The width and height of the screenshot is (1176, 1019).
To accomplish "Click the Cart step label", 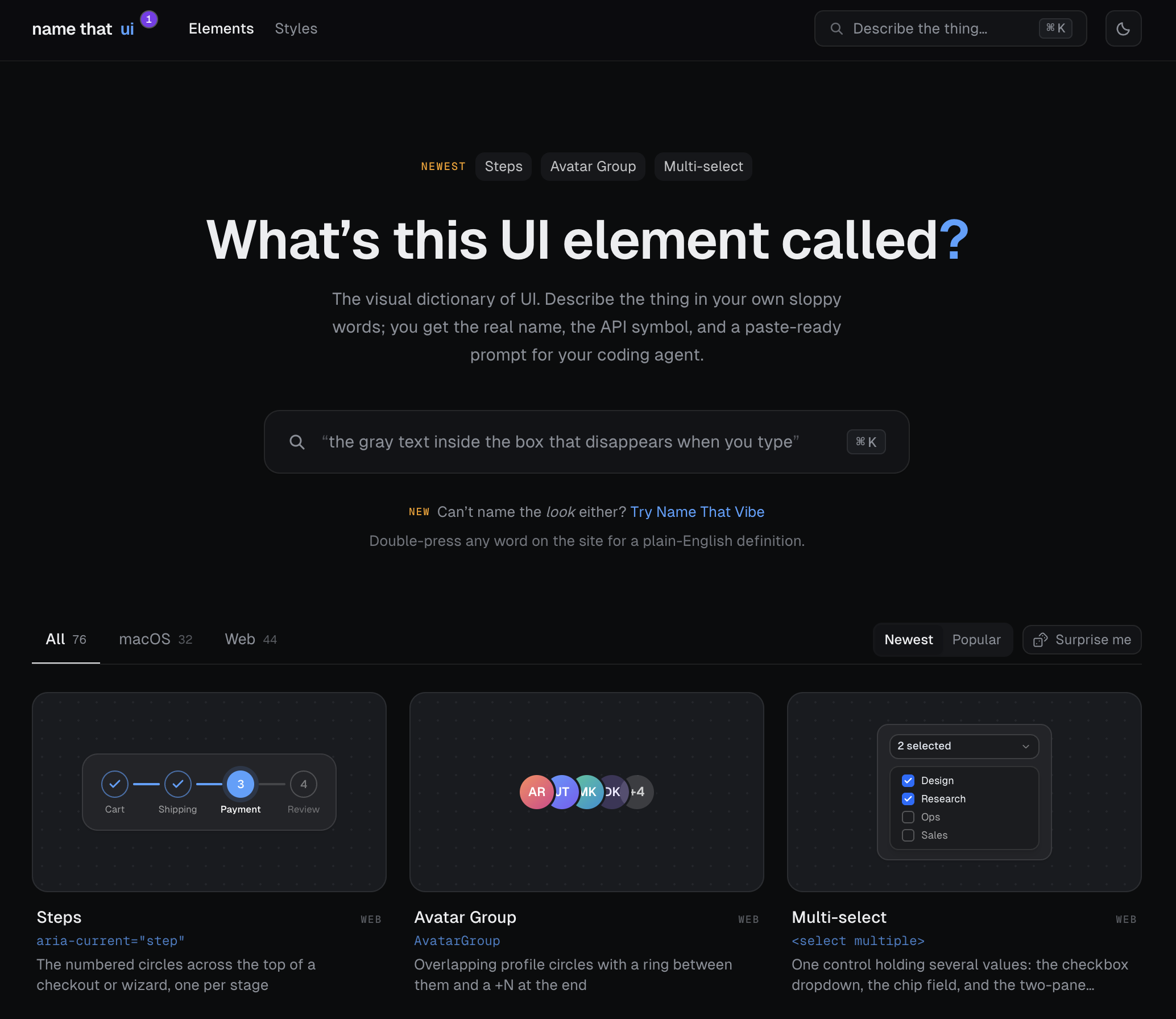I will [115, 809].
